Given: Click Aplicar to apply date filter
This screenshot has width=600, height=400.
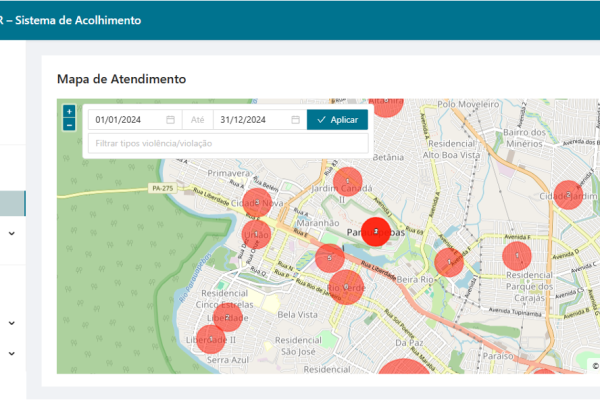Looking at the screenshot, I should [x=337, y=120].
